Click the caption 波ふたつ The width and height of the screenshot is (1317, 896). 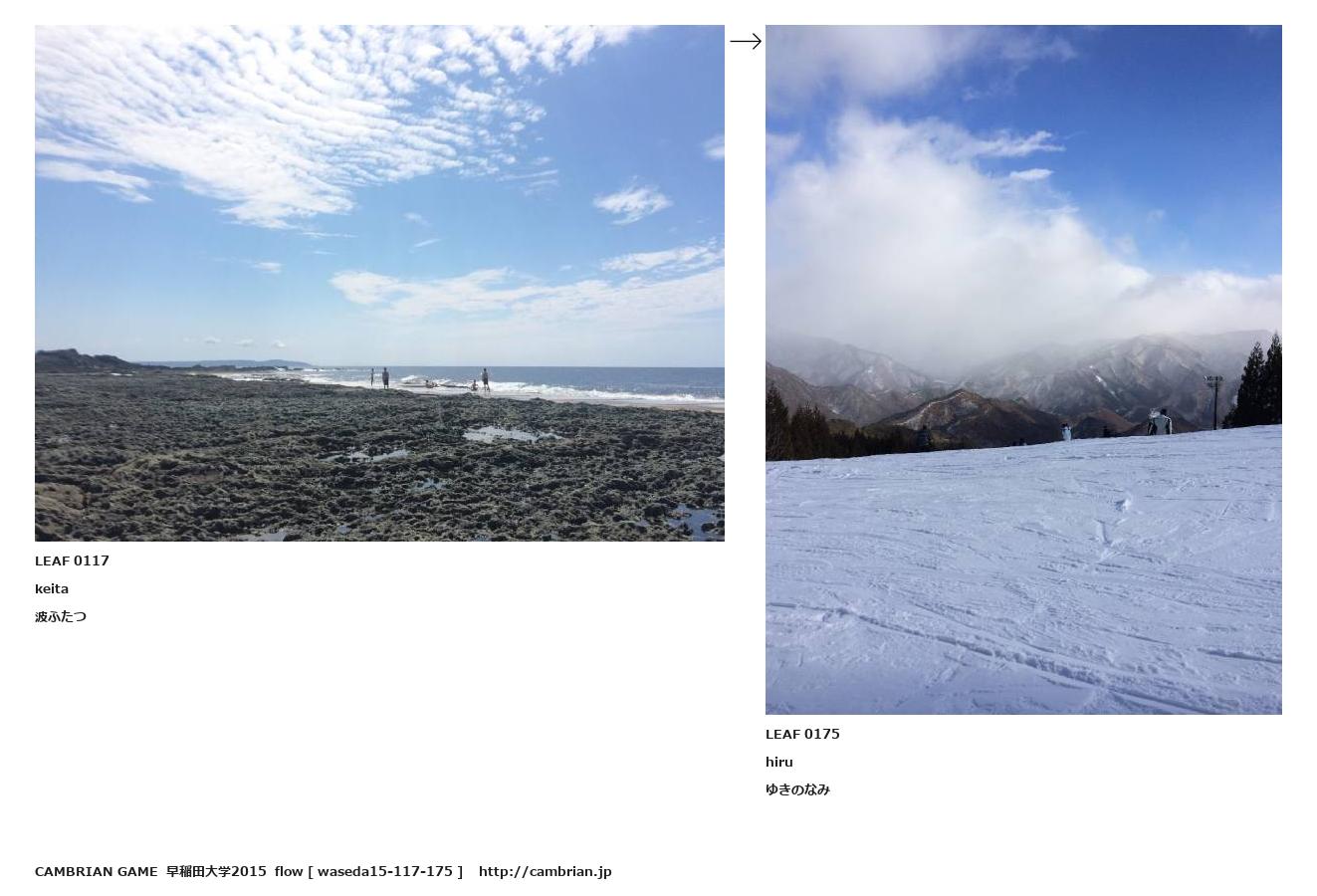[x=61, y=616]
